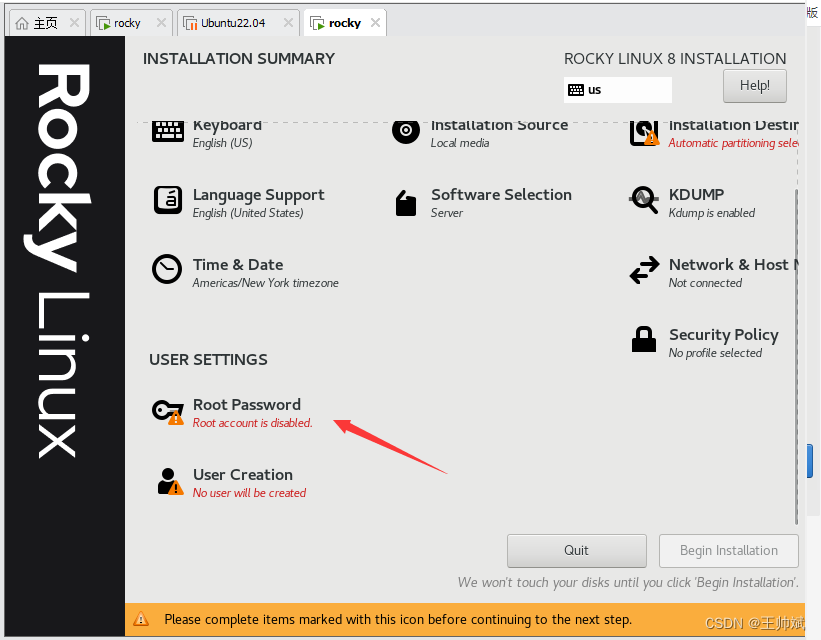Close the Ubuntu22.04 tab
The image size is (821, 640).
click(289, 23)
